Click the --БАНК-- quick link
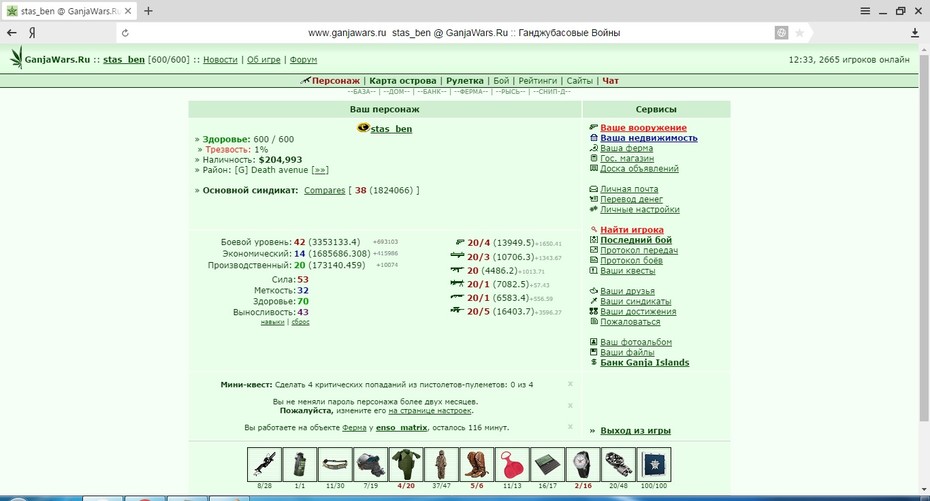Screen dimensions: 930x501 click(x=432, y=92)
